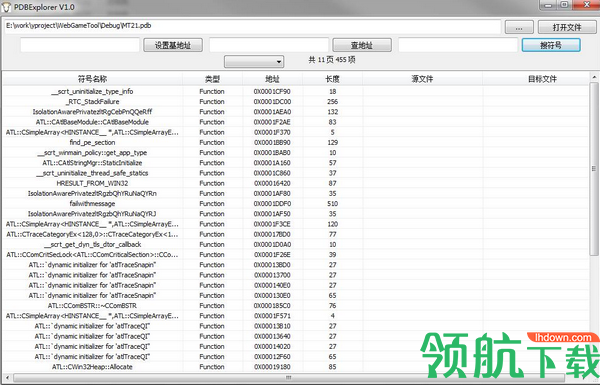Focus the base address input field
This screenshot has width=600, height=385.
[x=80, y=45]
